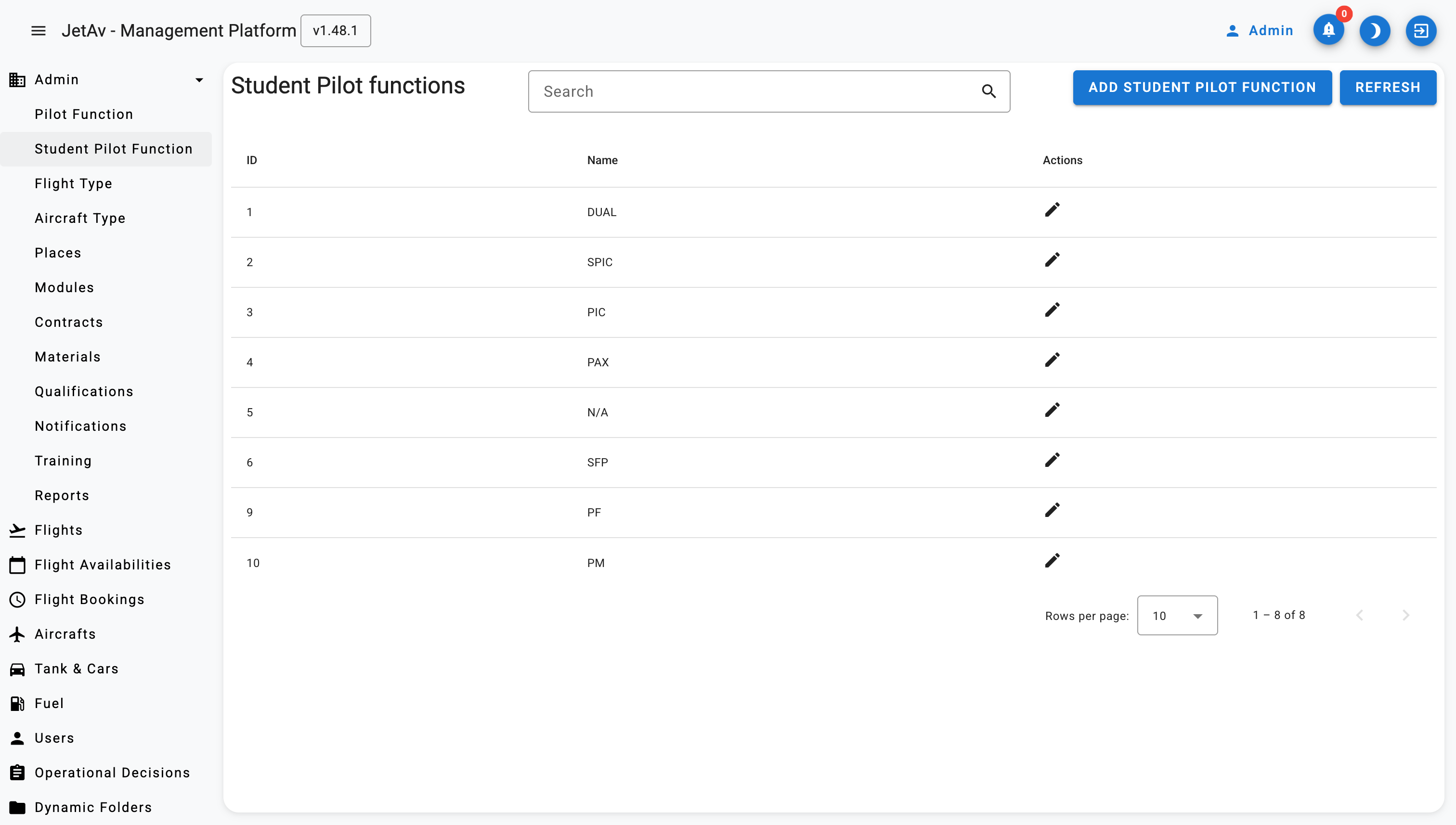The width and height of the screenshot is (1456, 825).
Task: Click the Admin user profile link
Action: pyautogui.click(x=1260, y=31)
